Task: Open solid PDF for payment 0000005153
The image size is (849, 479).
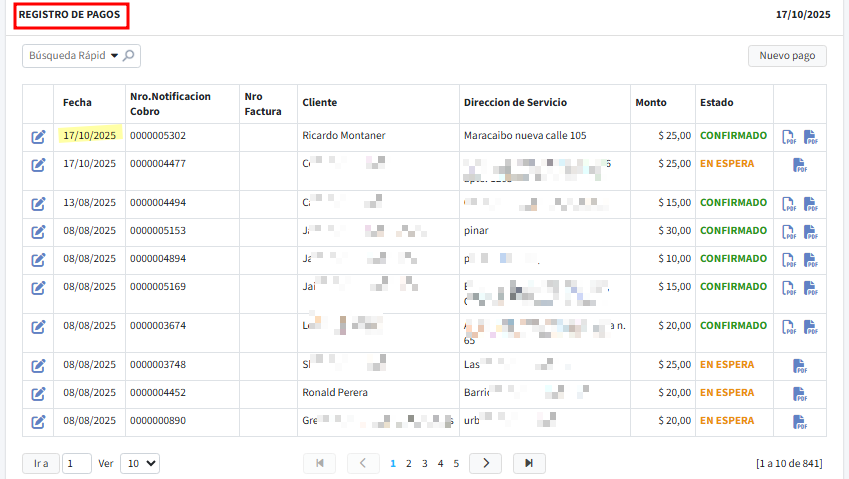Action: pyautogui.click(x=810, y=232)
